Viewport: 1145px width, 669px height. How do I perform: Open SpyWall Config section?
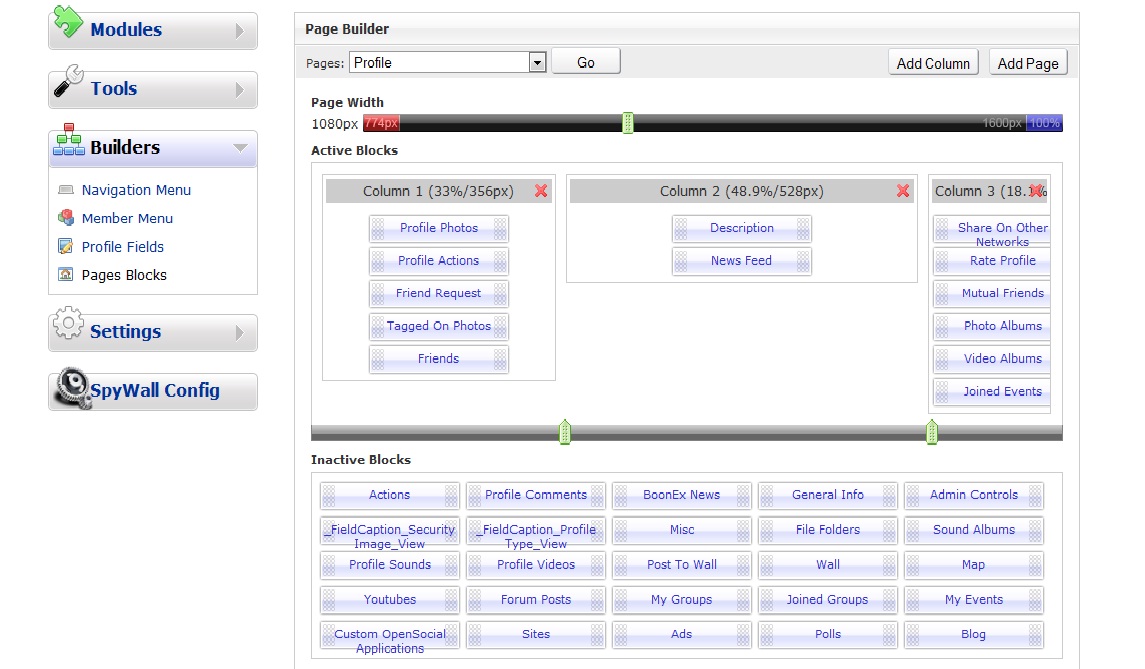pyautogui.click(x=153, y=391)
